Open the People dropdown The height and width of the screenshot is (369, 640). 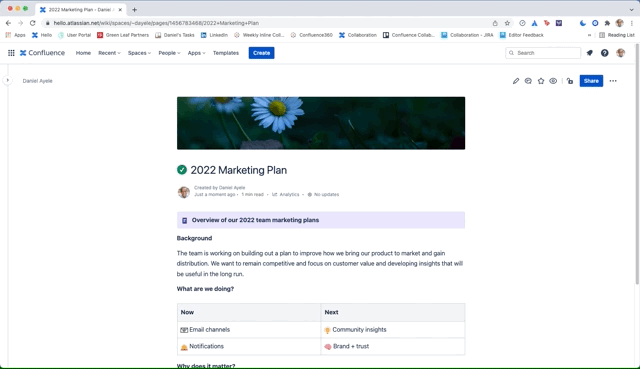[x=169, y=53]
